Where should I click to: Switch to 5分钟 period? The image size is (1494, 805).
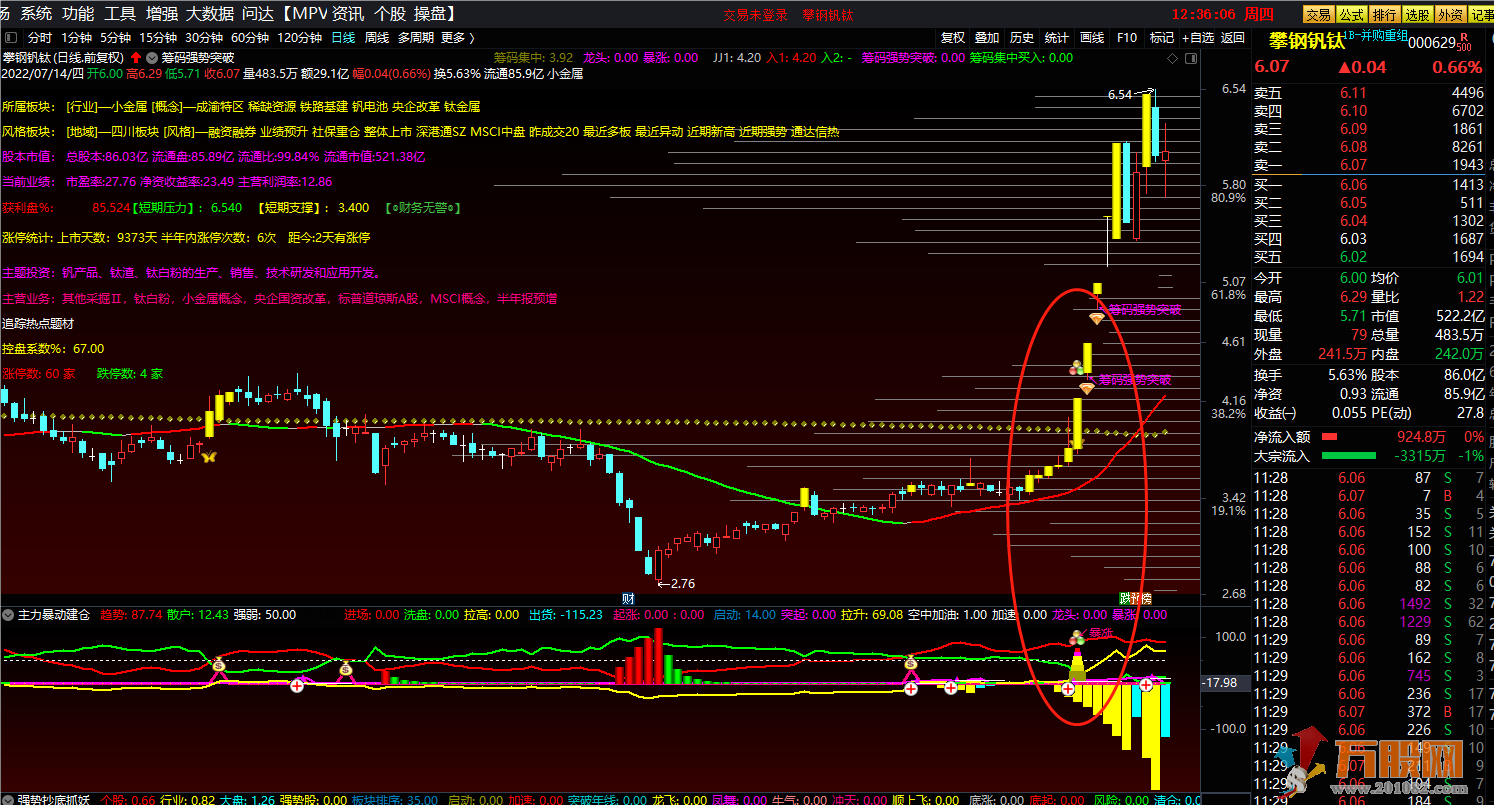116,37
